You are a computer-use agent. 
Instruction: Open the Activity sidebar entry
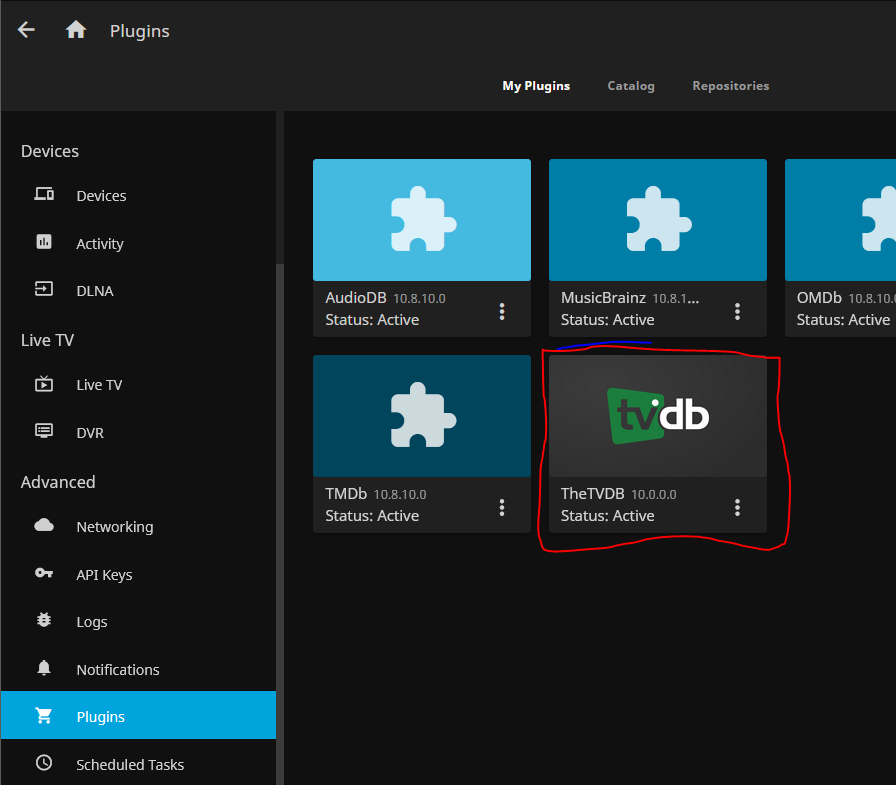pyautogui.click(x=100, y=244)
